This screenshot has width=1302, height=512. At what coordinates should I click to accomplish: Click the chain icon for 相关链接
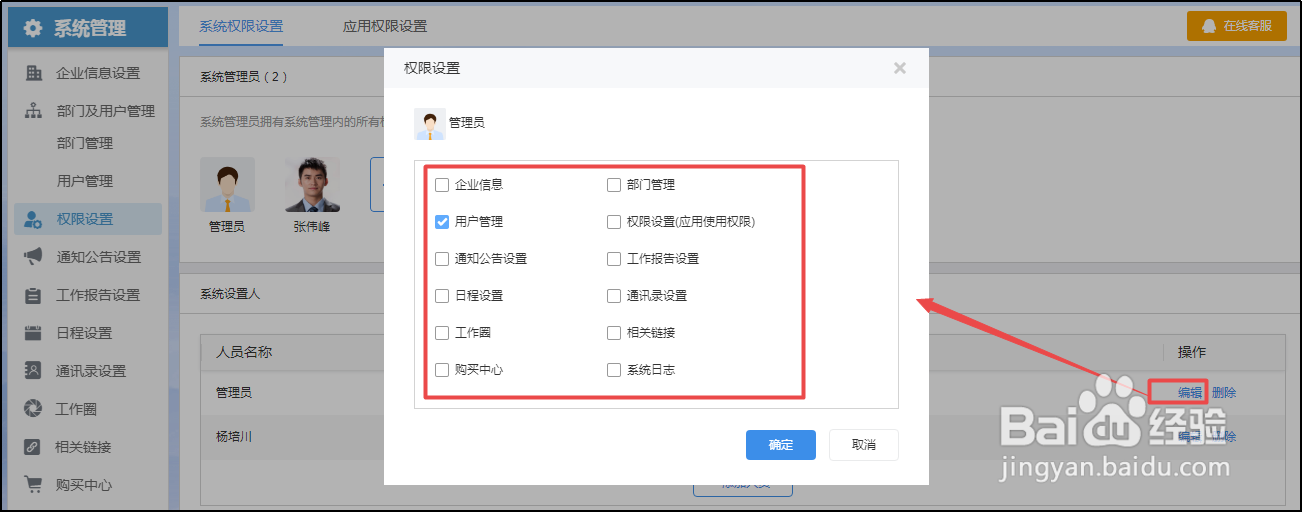(x=33, y=447)
